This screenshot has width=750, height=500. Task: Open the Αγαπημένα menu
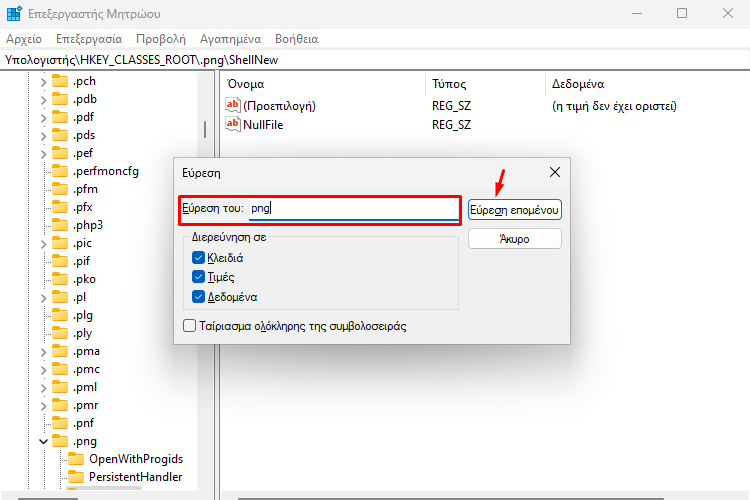[x=231, y=39]
